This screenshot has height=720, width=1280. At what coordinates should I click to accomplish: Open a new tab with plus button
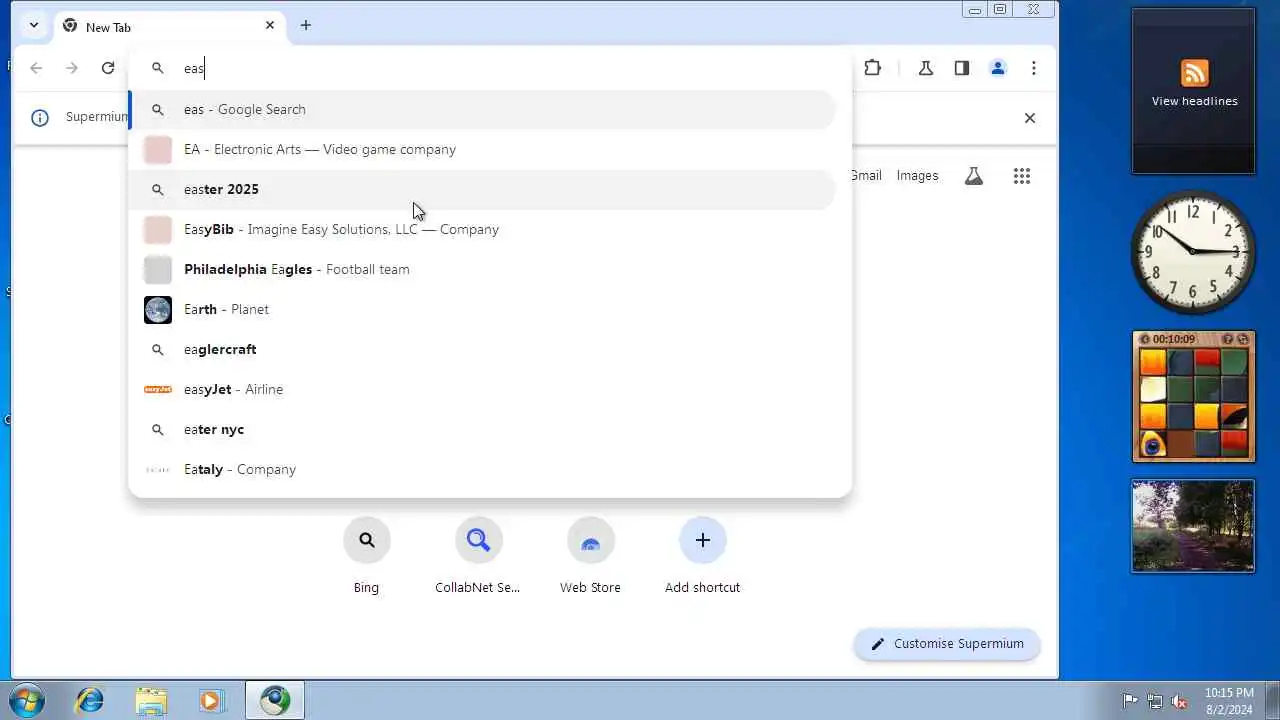(x=306, y=25)
